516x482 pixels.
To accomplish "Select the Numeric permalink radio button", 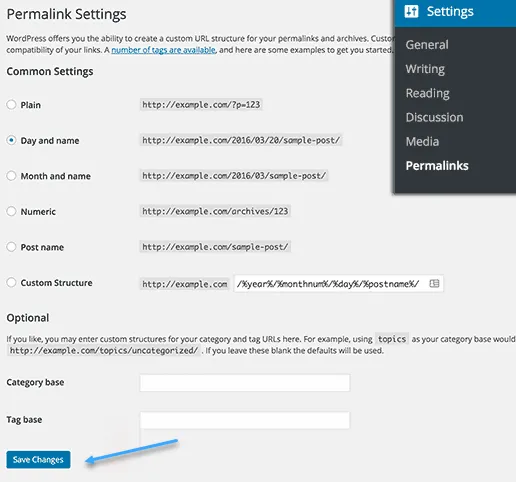I will [11, 211].
